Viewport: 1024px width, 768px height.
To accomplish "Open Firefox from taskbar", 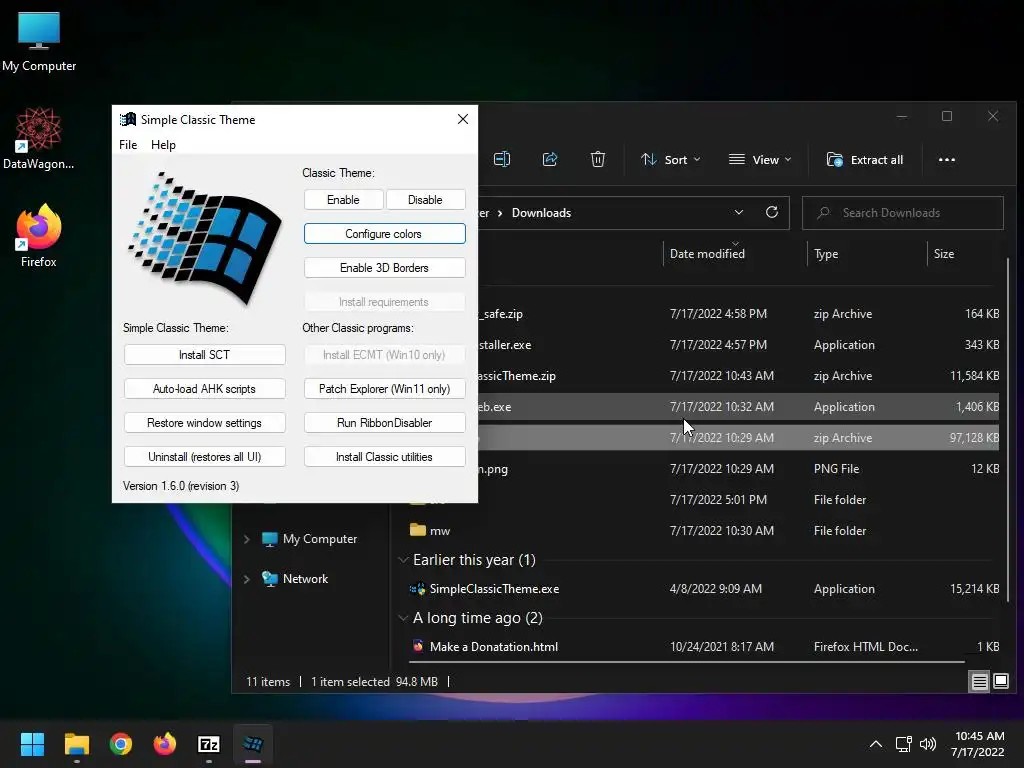I will pos(165,743).
